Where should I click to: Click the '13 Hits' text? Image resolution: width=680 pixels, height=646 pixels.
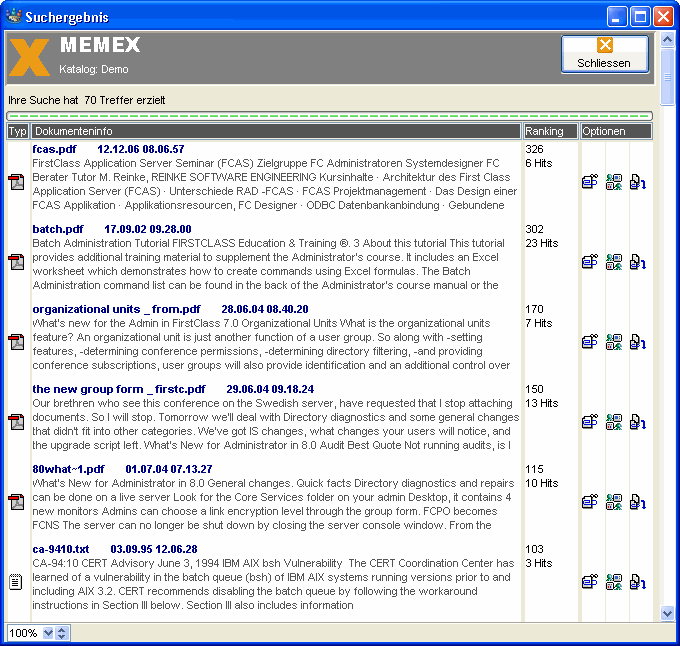[542, 403]
